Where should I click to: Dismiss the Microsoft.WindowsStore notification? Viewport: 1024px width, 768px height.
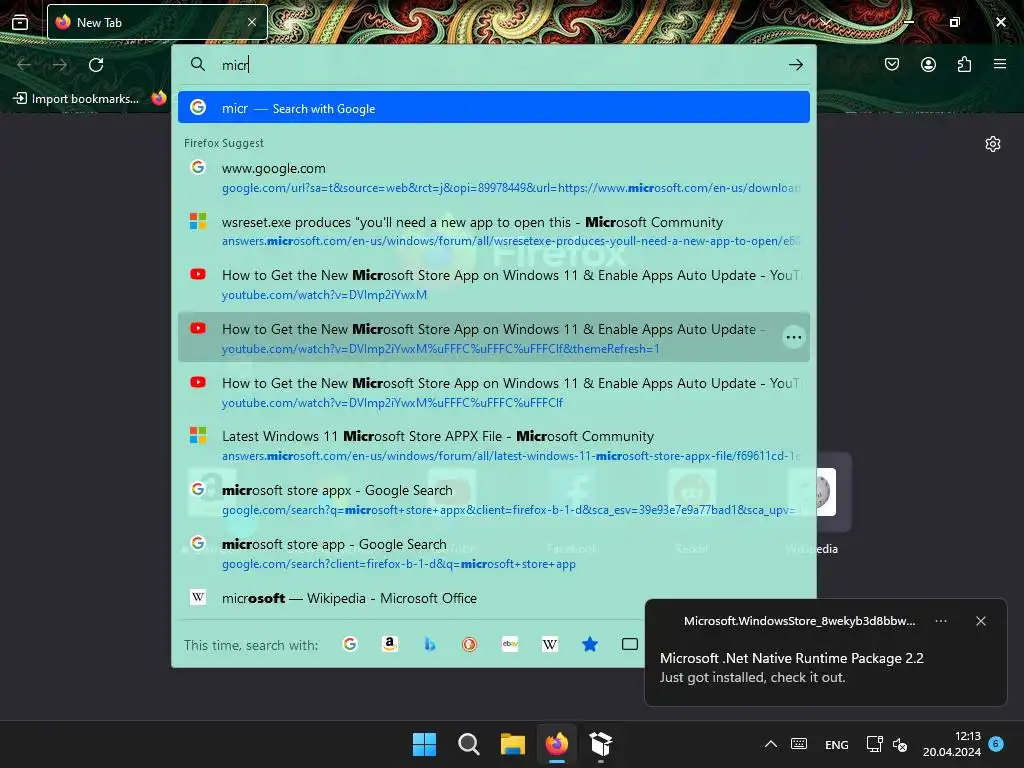(981, 621)
